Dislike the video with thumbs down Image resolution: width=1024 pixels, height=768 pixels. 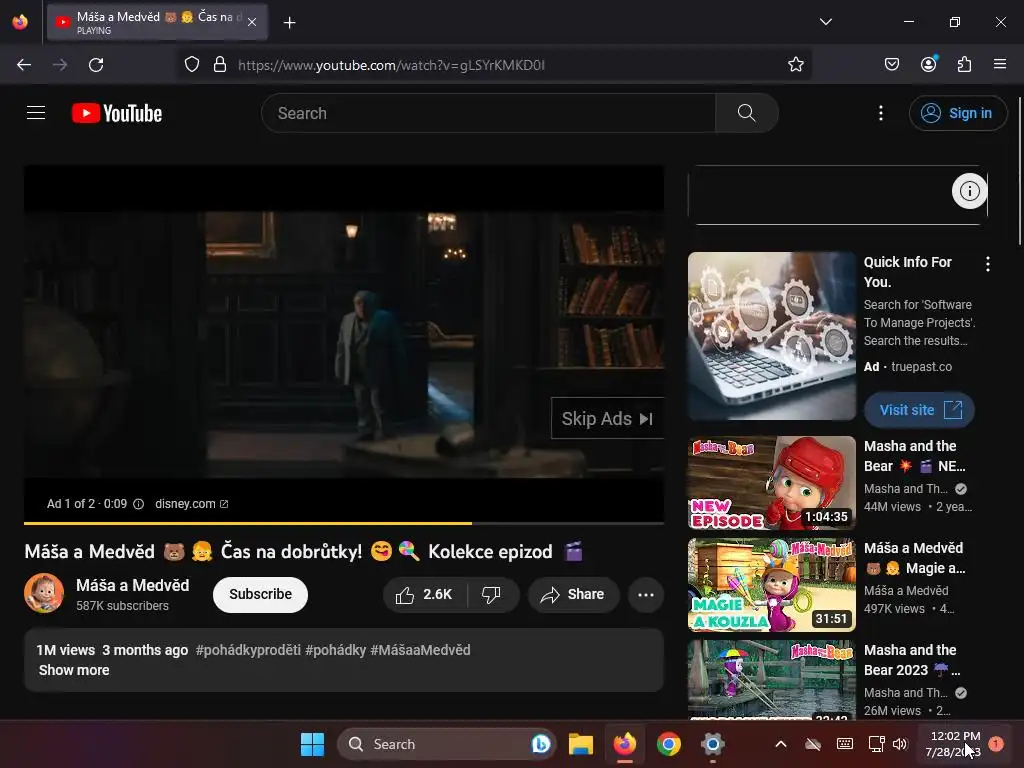pyautogui.click(x=491, y=594)
